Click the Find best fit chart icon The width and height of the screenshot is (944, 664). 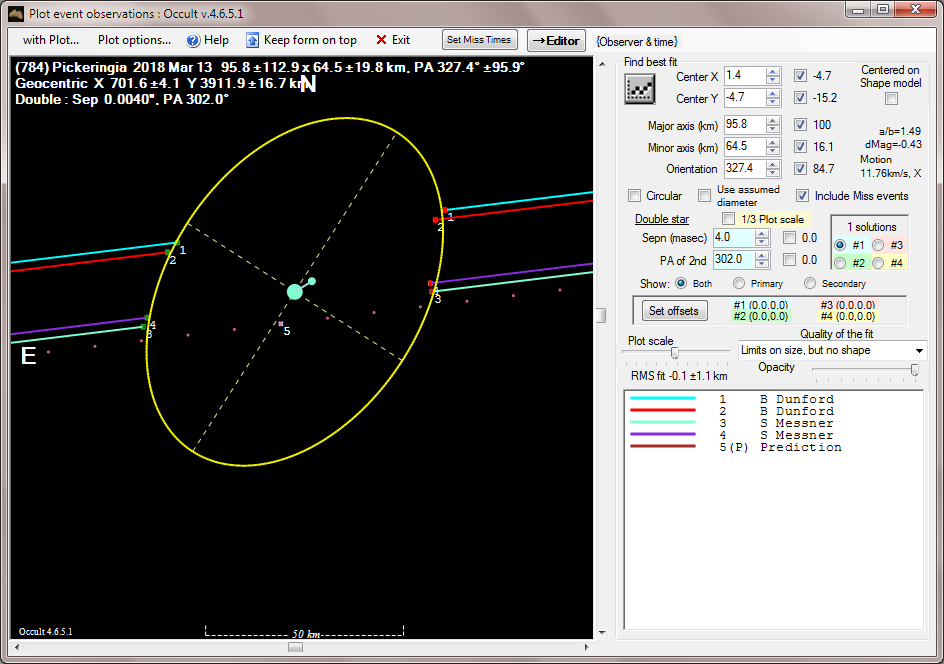[x=639, y=89]
